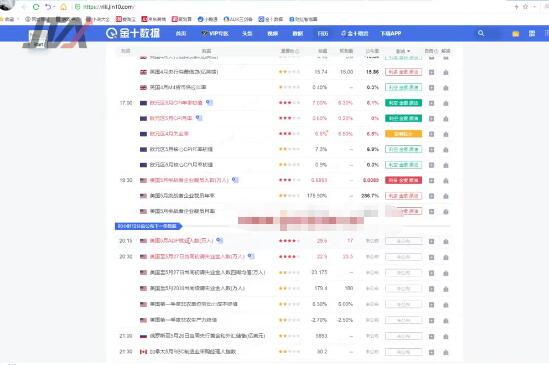Viewport: 549px width, 365px height.
Task: Click the value 179.4 in the continuing claims row
Action: tap(321, 288)
